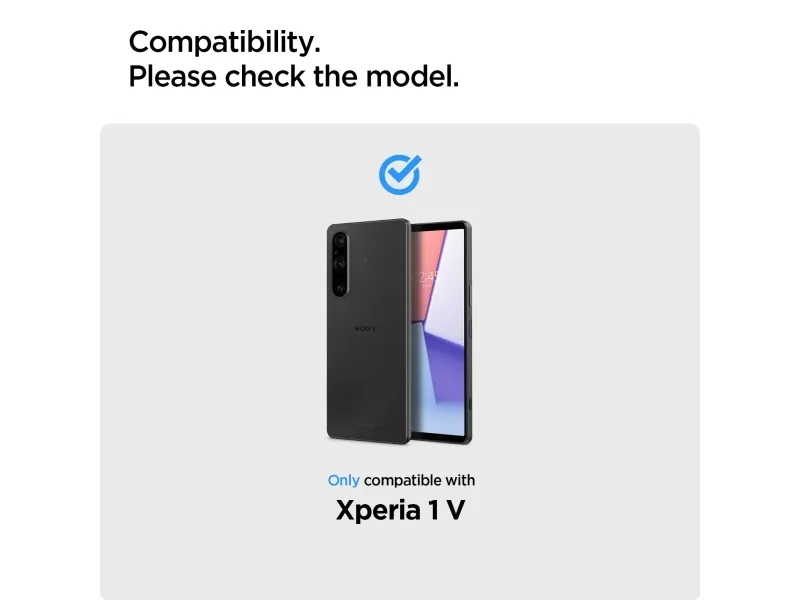Click the blue checkmark icon
The height and width of the screenshot is (600, 800).
(x=400, y=174)
